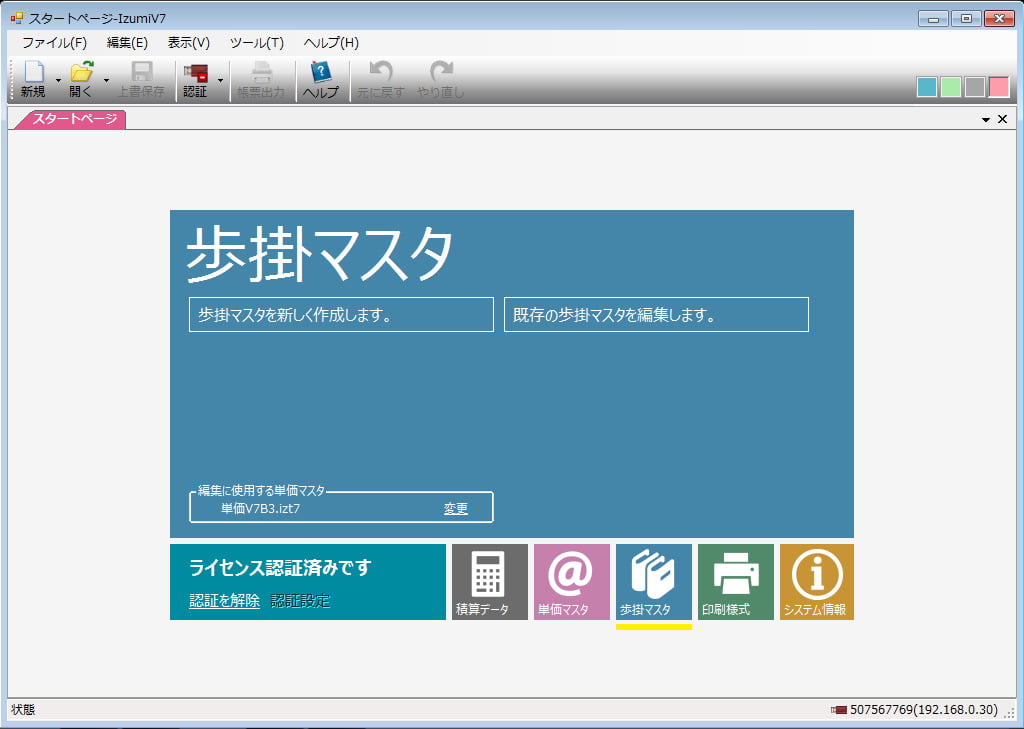Select the 単価マスタ @ tile
Screen dimensions: 1024x729
click(571, 582)
